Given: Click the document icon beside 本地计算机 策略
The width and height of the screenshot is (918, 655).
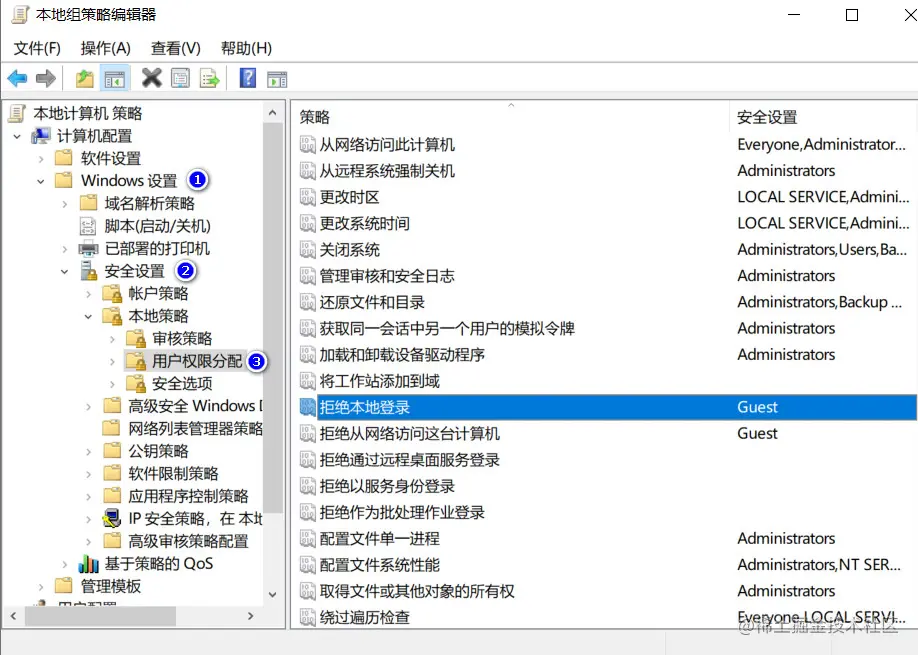Looking at the screenshot, I should click(x=17, y=113).
